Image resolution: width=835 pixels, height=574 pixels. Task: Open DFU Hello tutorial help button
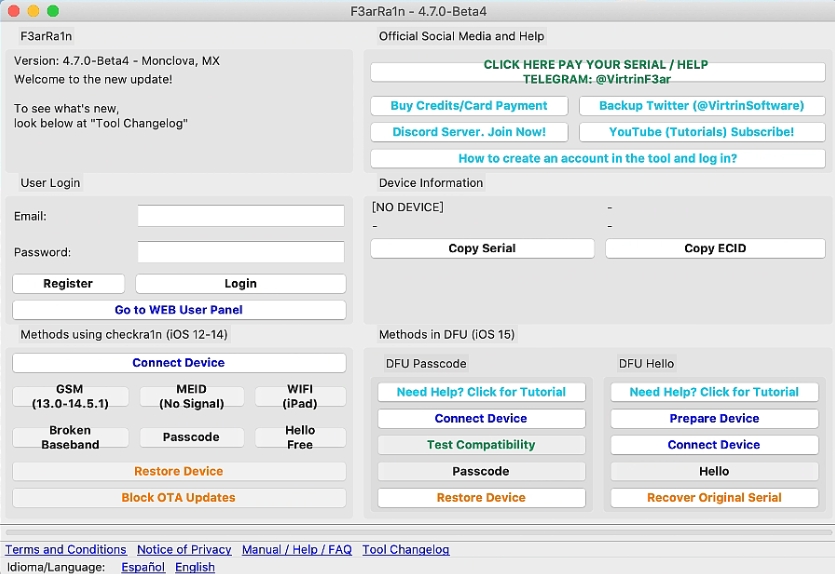coord(714,392)
